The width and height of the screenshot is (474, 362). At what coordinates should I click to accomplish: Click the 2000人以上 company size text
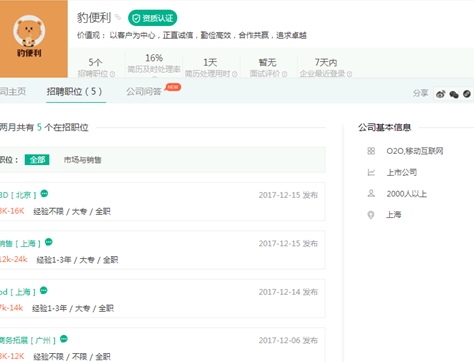pyautogui.click(x=406, y=194)
